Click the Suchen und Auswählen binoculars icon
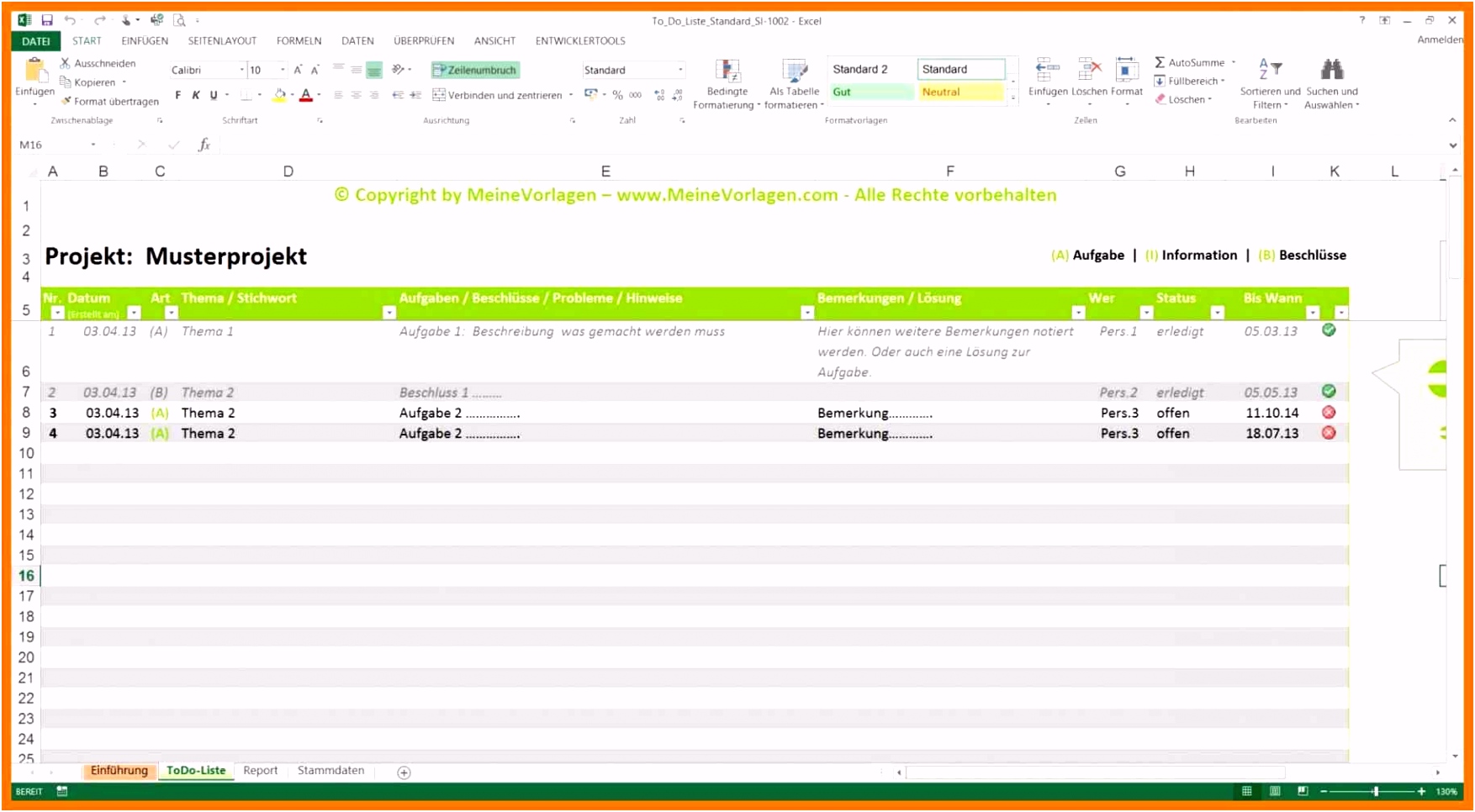The width and height of the screenshot is (1475, 812). pyautogui.click(x=1332, y=70)
